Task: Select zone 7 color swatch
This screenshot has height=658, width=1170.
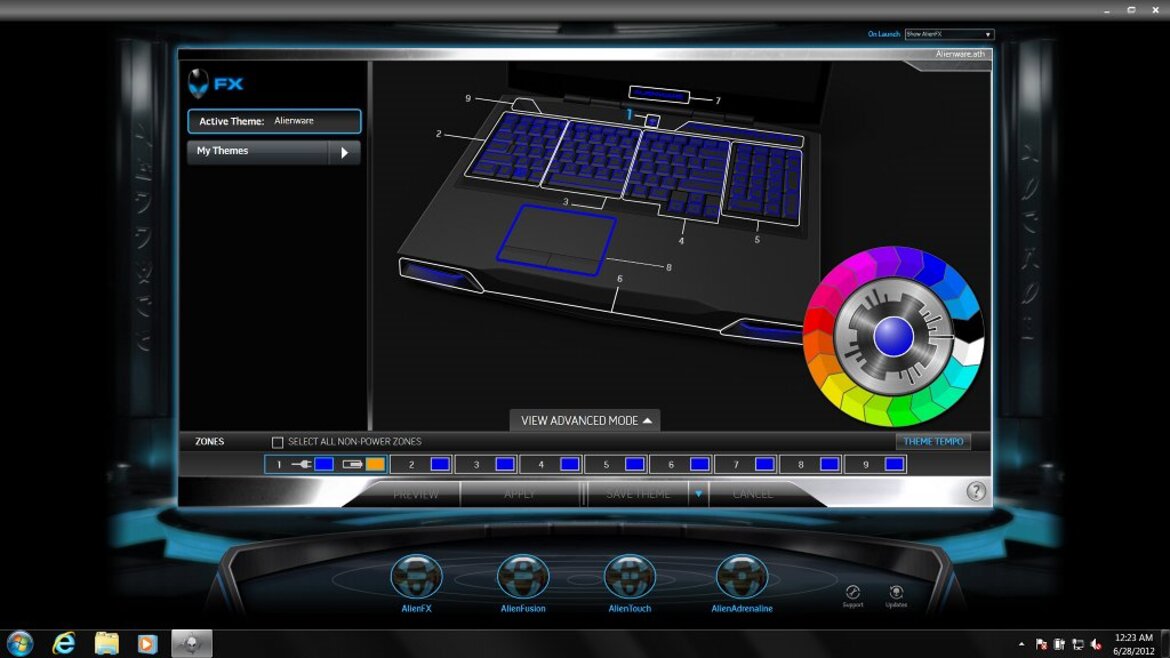Action: pyautogui.click(x=765, y=464)
